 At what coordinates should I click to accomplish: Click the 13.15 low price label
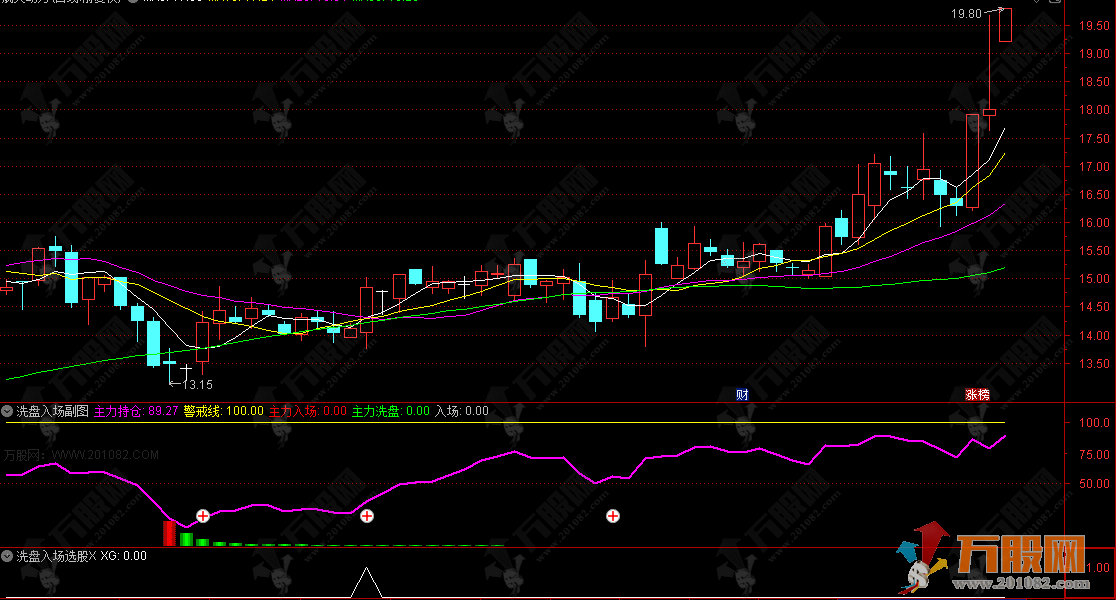[197, 384]
